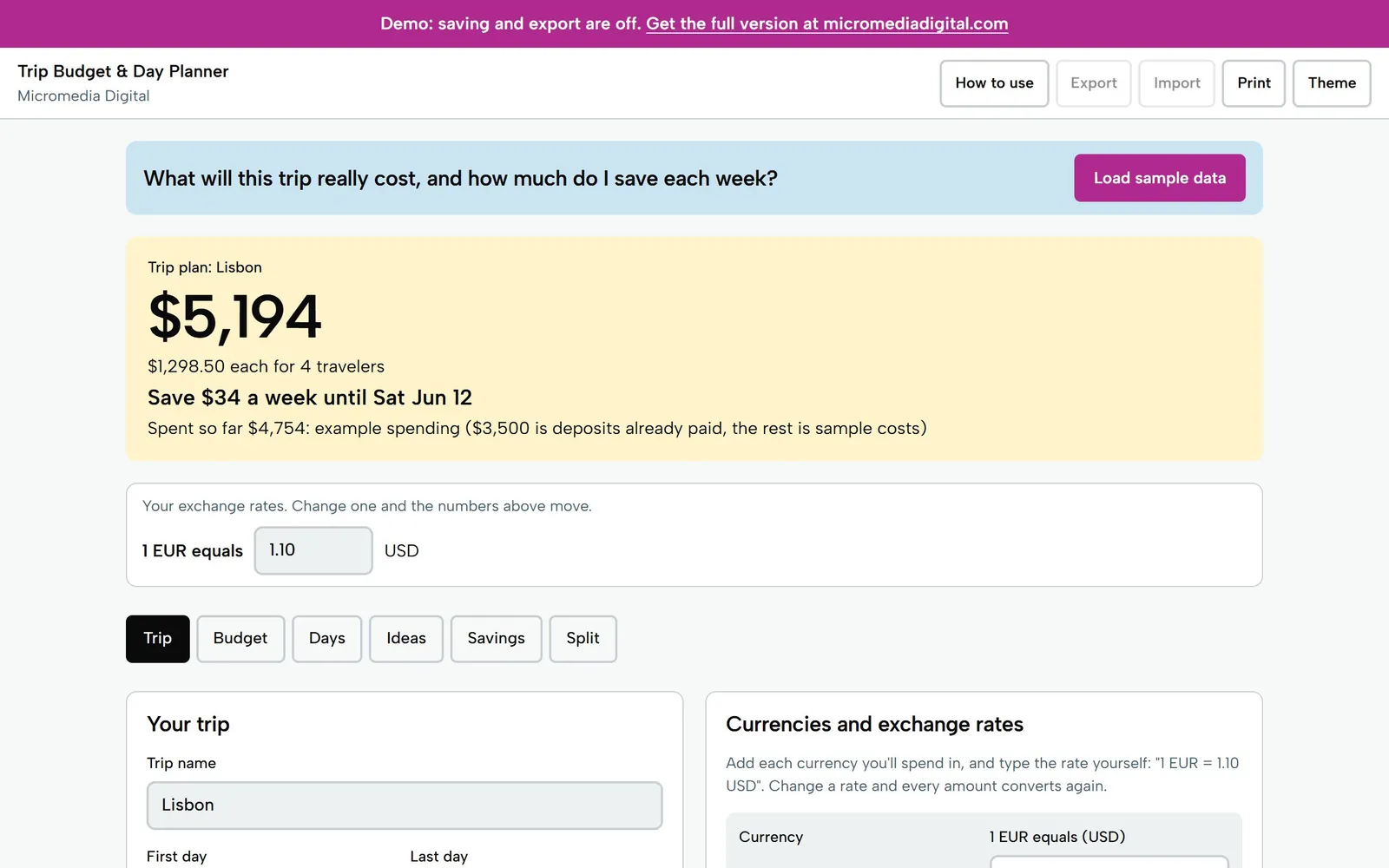Switch to the Split tab
This screenshot has width=1389, height=868.
coord(583,639)
